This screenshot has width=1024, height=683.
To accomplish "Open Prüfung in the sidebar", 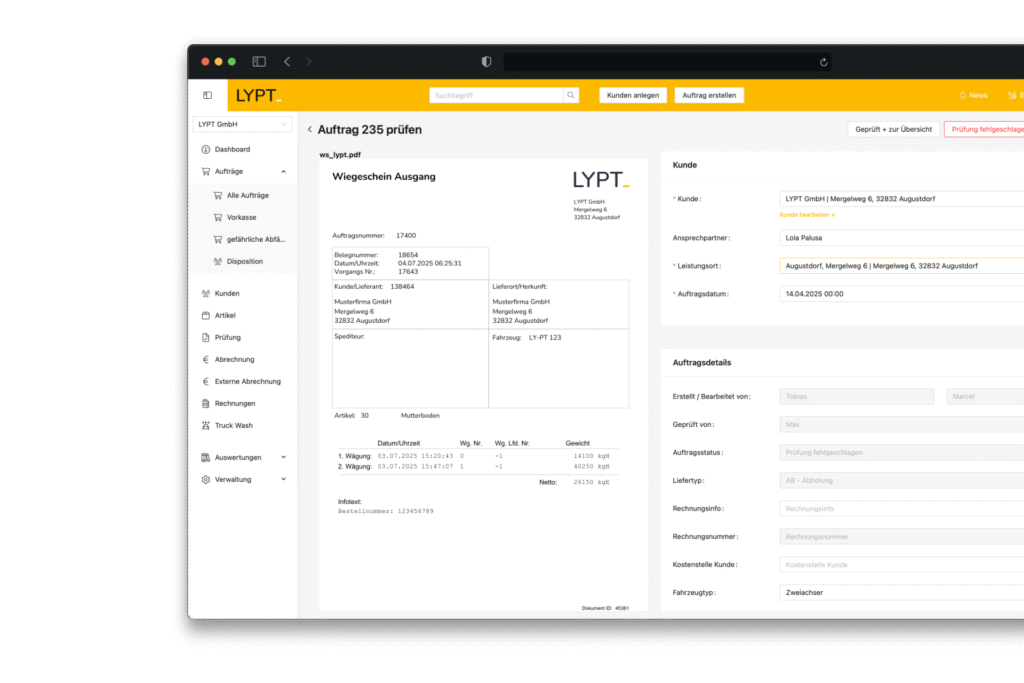I will pos(228,338).
